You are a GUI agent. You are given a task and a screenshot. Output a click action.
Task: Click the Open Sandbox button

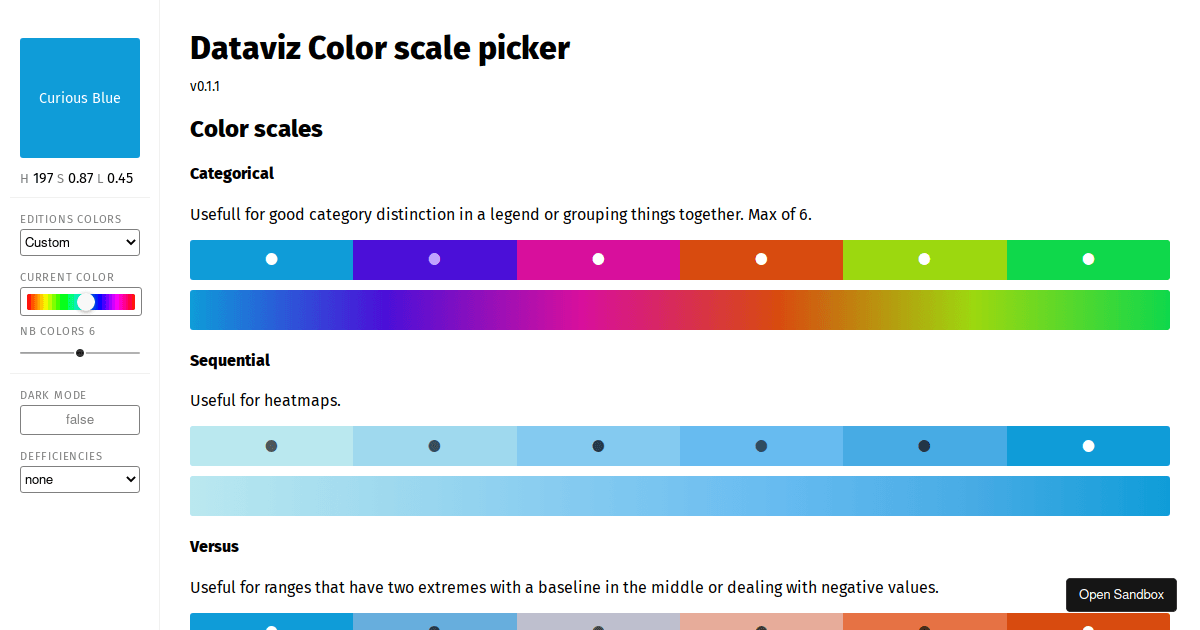click(x=1121, y=594)
